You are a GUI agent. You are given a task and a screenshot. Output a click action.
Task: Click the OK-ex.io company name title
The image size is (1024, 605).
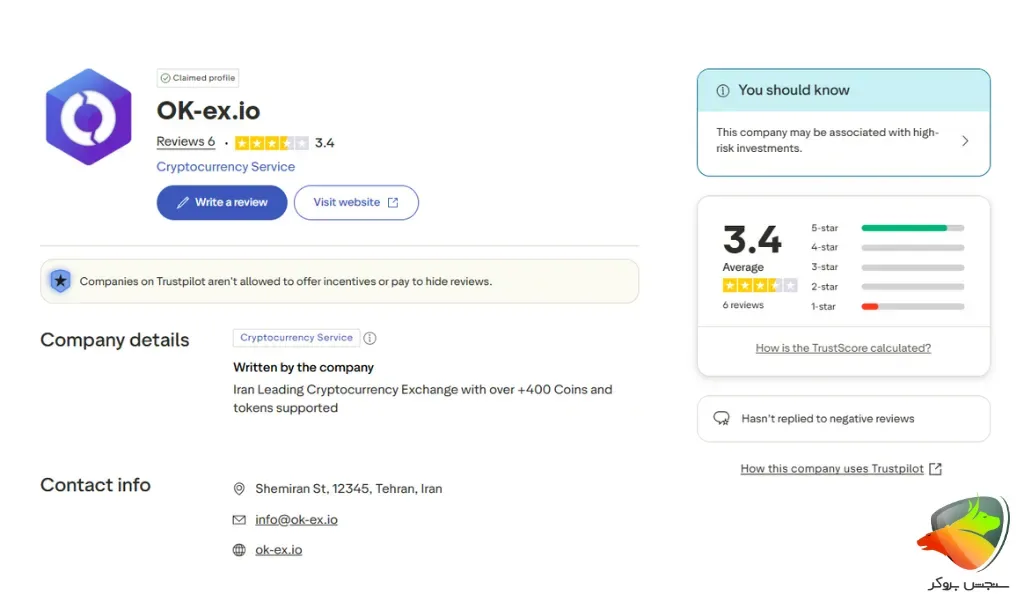click(208, 110)
